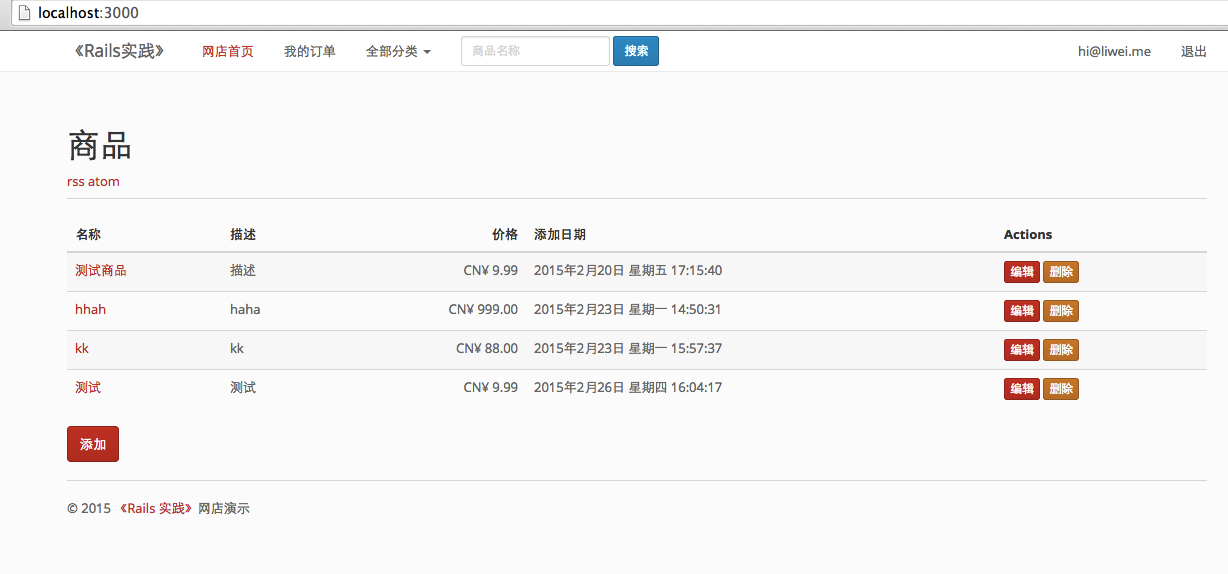Go to 网店首页 in navbar

pos(228,52)
